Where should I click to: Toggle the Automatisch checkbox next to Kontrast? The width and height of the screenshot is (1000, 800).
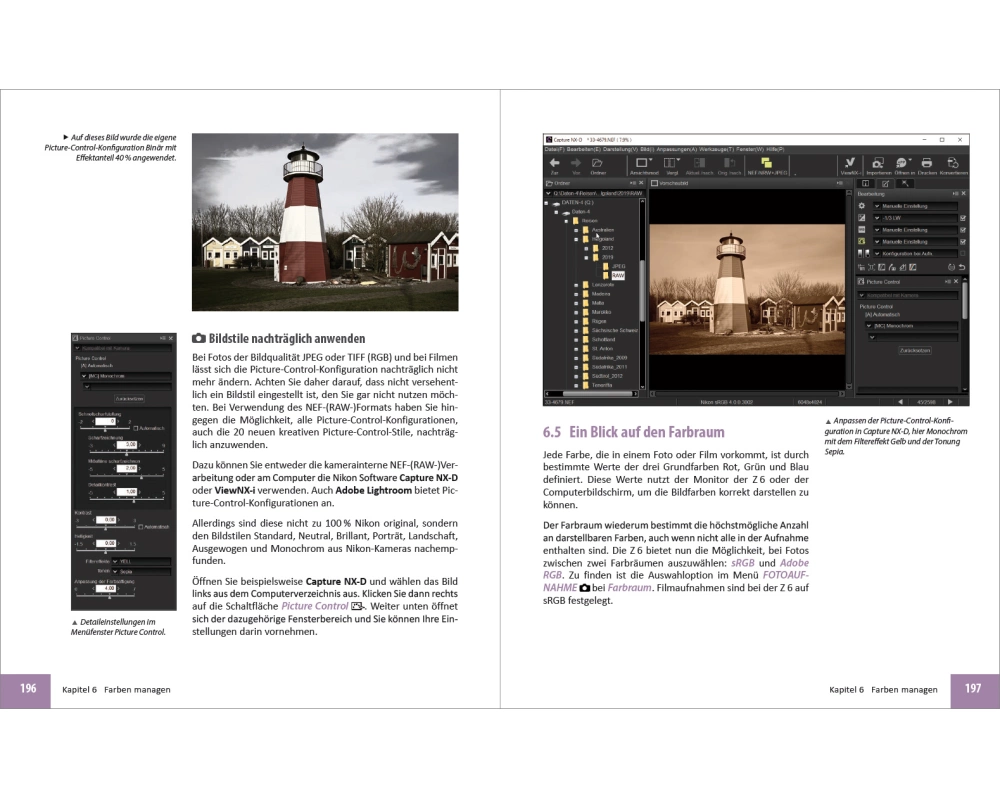141,526
